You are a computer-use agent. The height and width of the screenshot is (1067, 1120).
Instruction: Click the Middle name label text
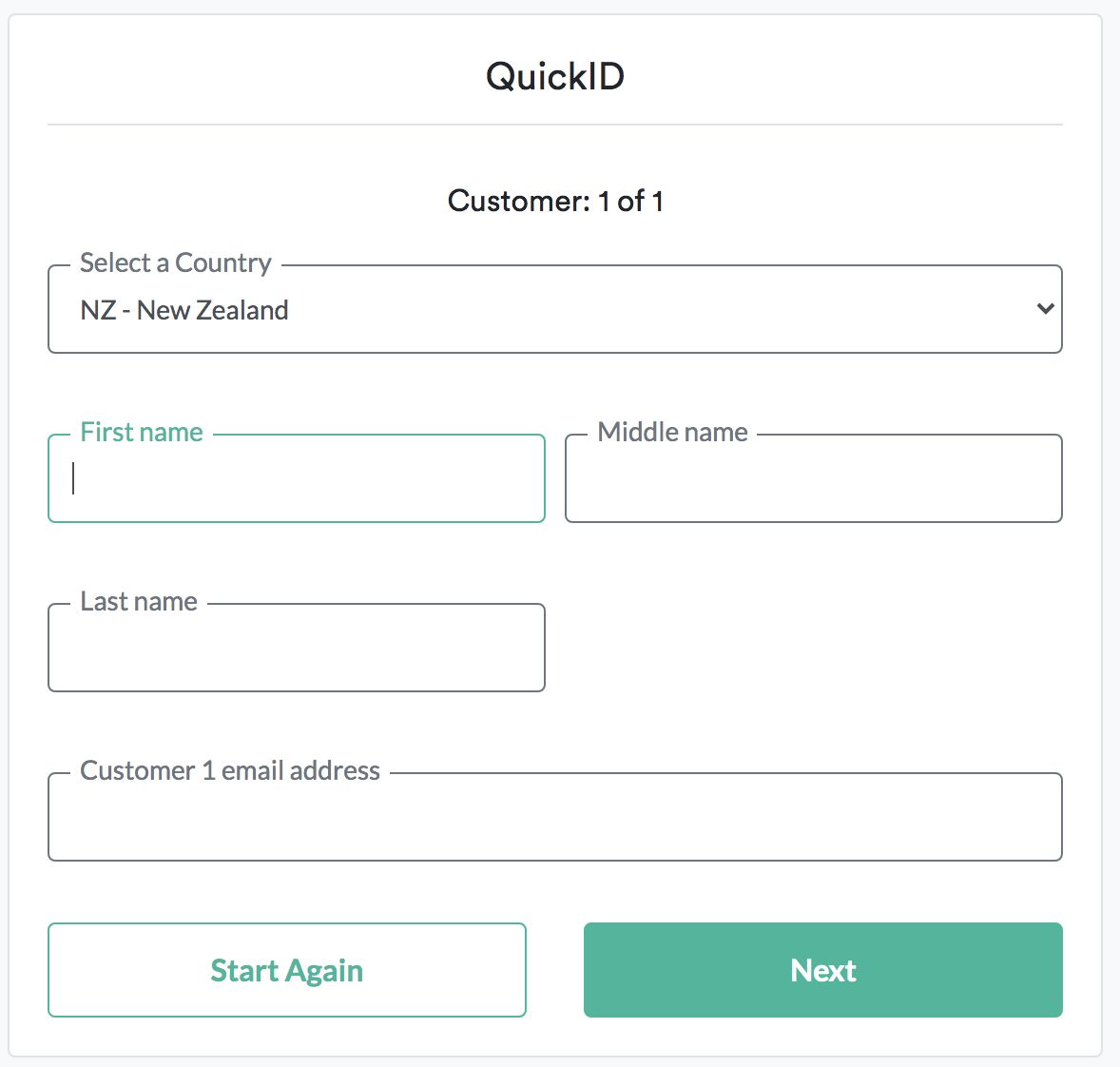pos(672,433)
